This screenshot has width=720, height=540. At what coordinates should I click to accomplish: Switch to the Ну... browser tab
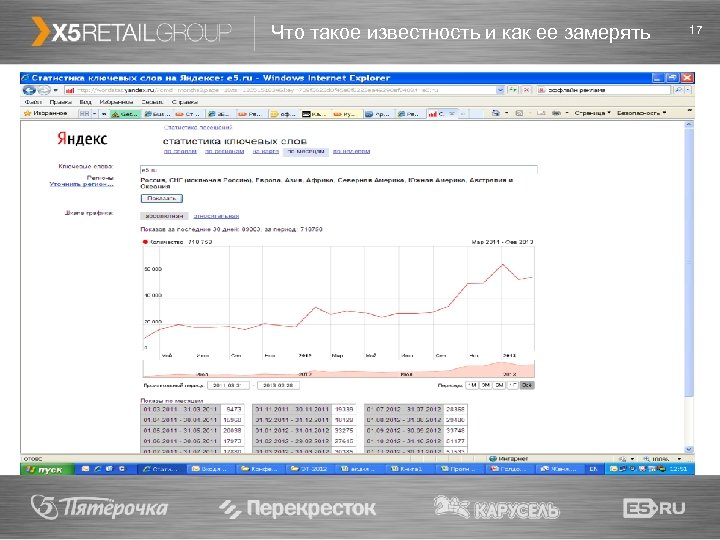pos(347,113)
